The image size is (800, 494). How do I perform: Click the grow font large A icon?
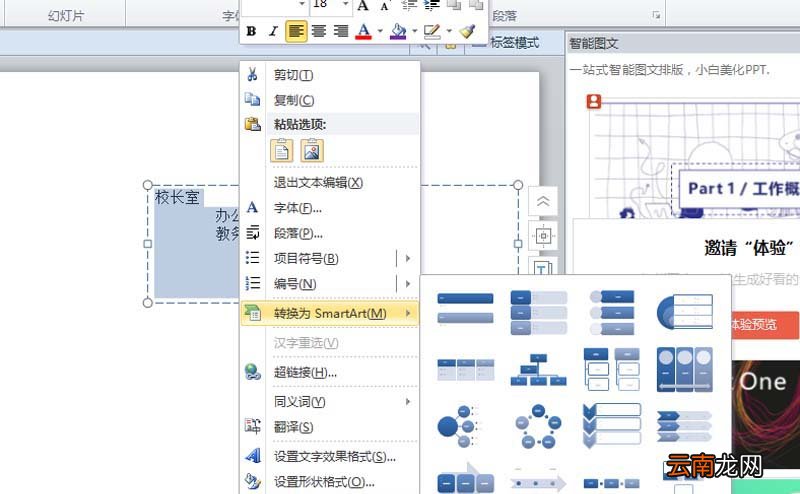363,5
